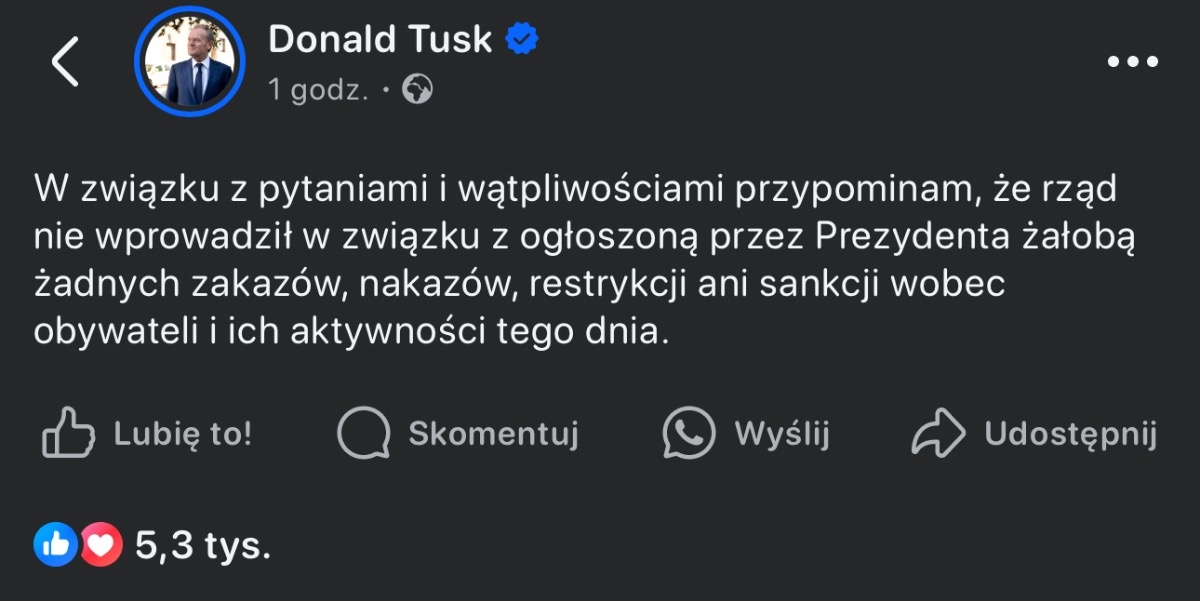Open the '5,3 tys.' reactions count
The height and width of the screenshot is (601, 1200).
[x=202, y=546]
